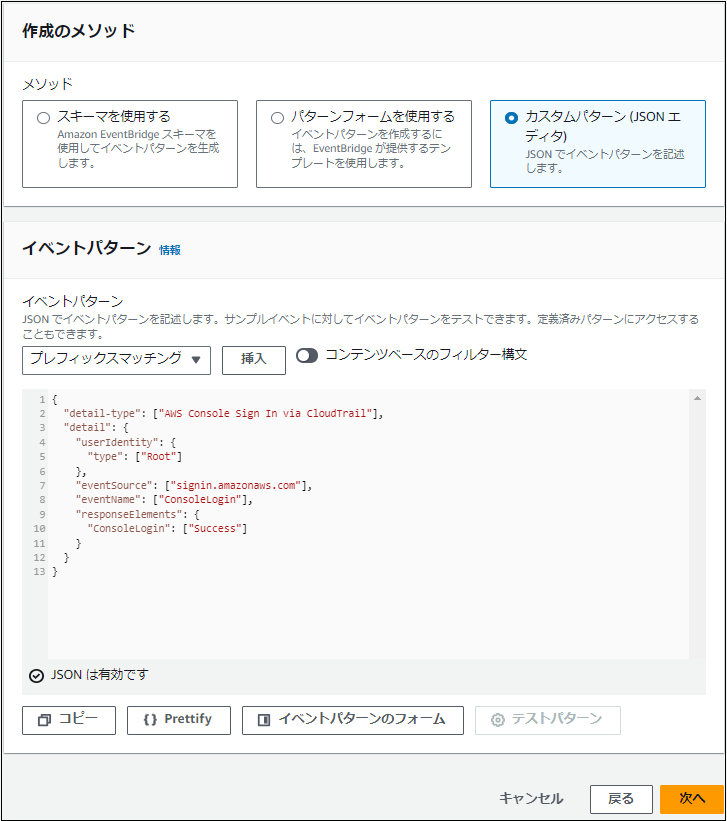This screenshot has height=821, width=727.
Task: Click the キャンセル button
Action: click(x=531, y=798)
